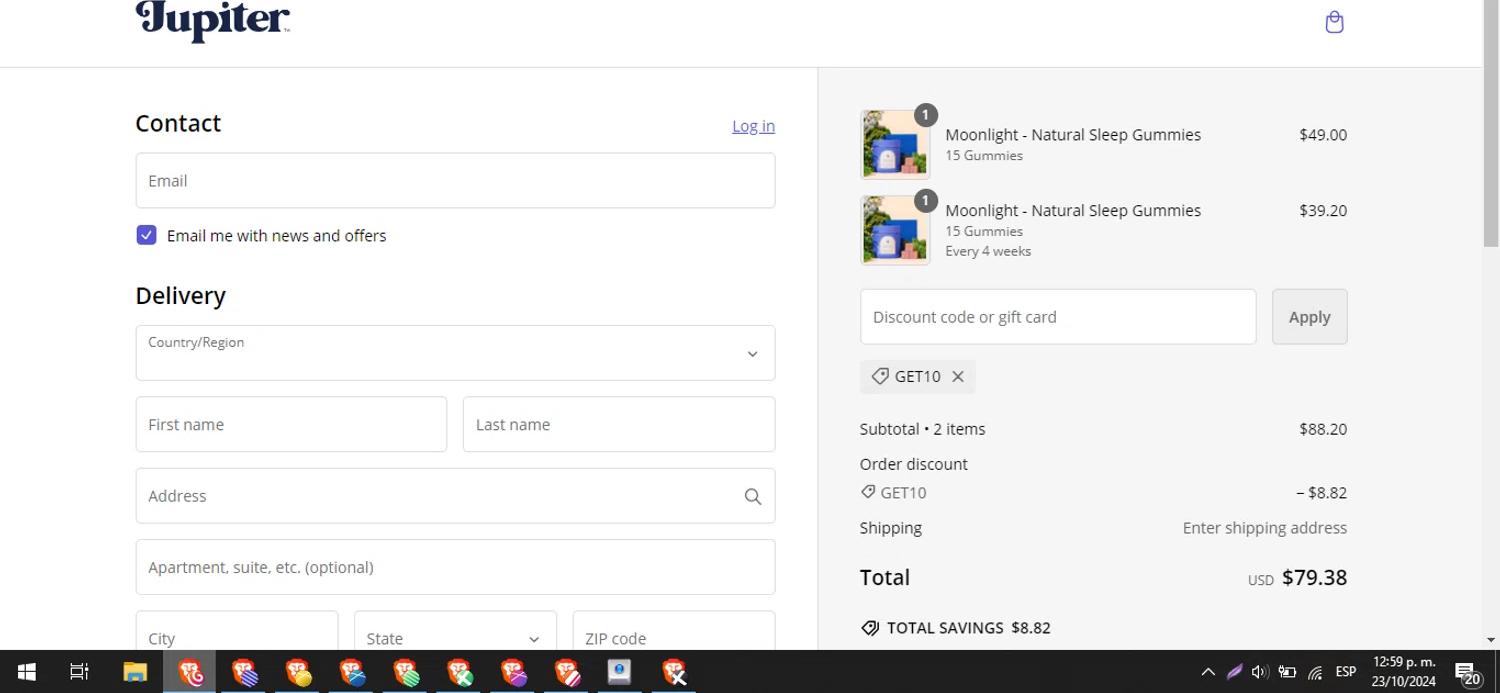Toggle Email me with news and offers

tap(146, 235)
